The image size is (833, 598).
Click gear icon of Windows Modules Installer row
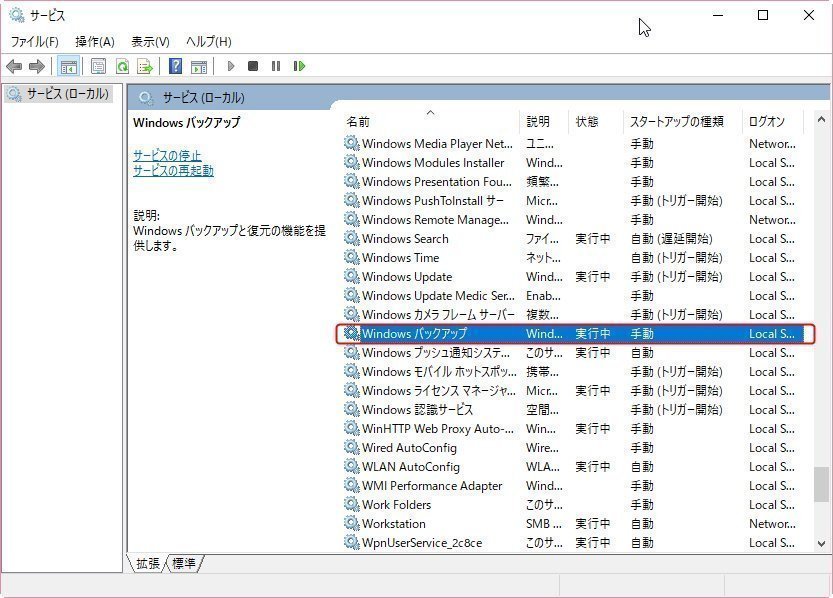351,162
